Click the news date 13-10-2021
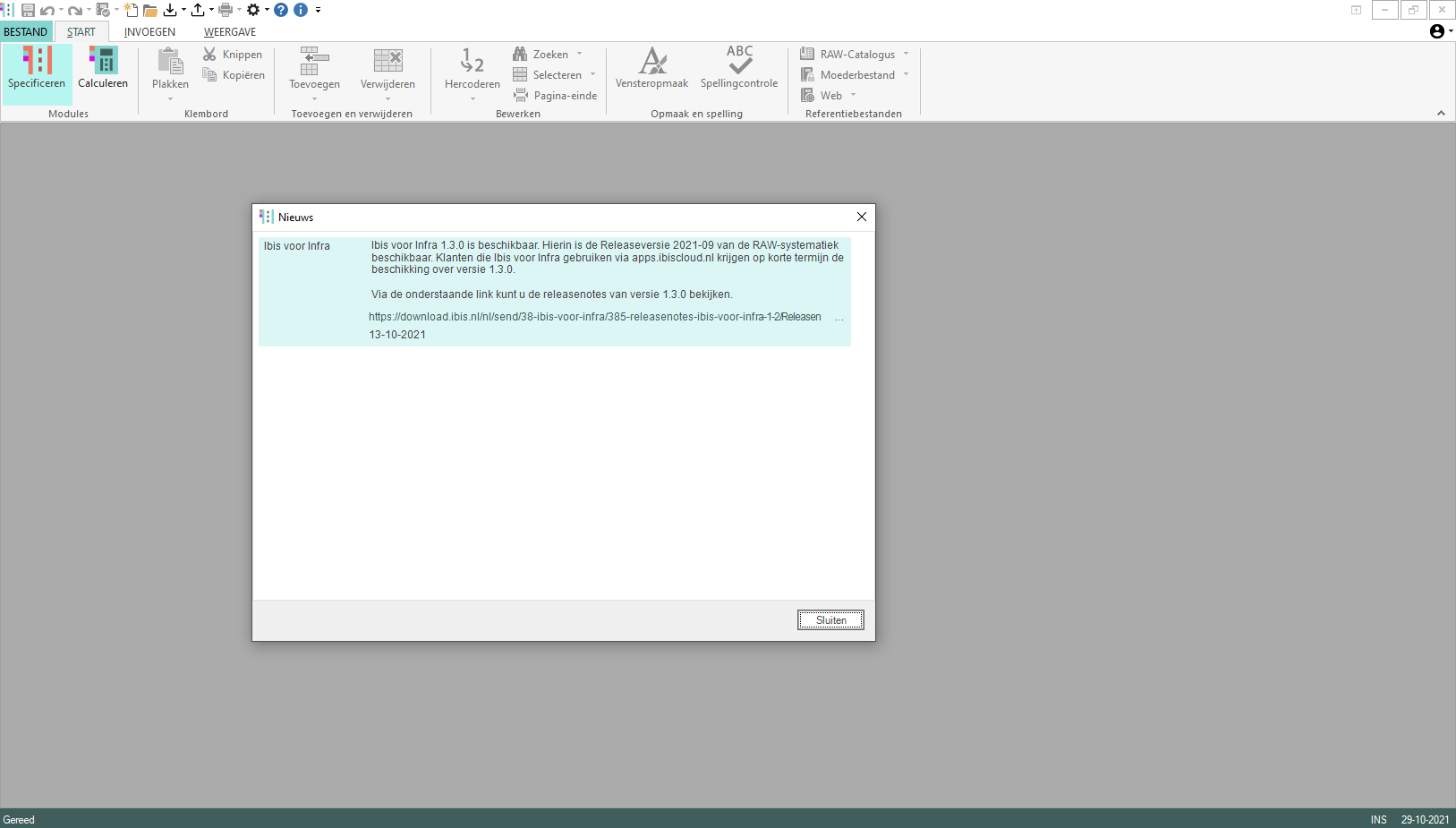Viewport: 1456px width, 828px height. [x=397, y=335]
